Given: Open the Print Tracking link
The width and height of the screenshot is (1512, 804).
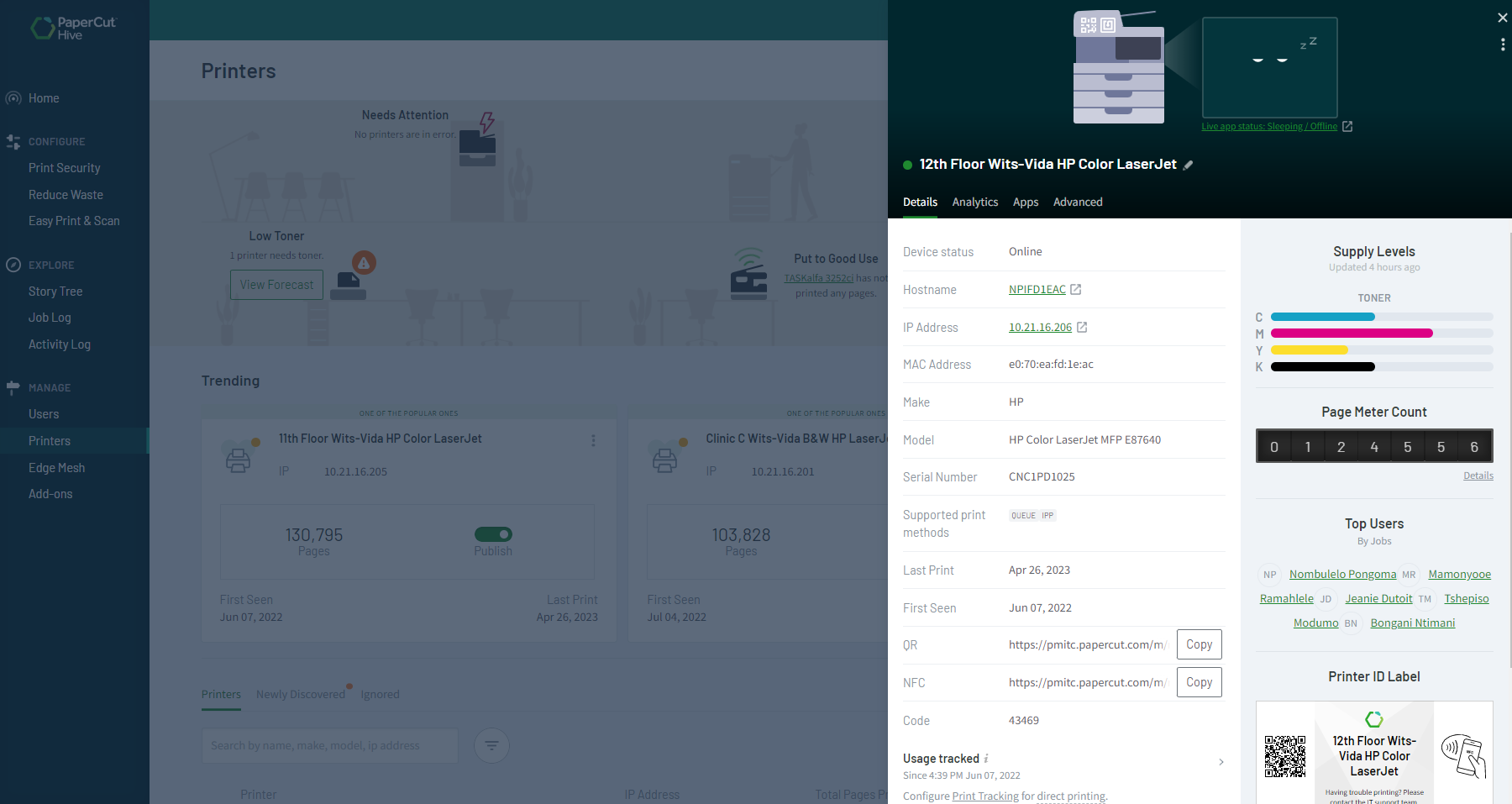Looking at the screenshot, I should click(985, 796).
